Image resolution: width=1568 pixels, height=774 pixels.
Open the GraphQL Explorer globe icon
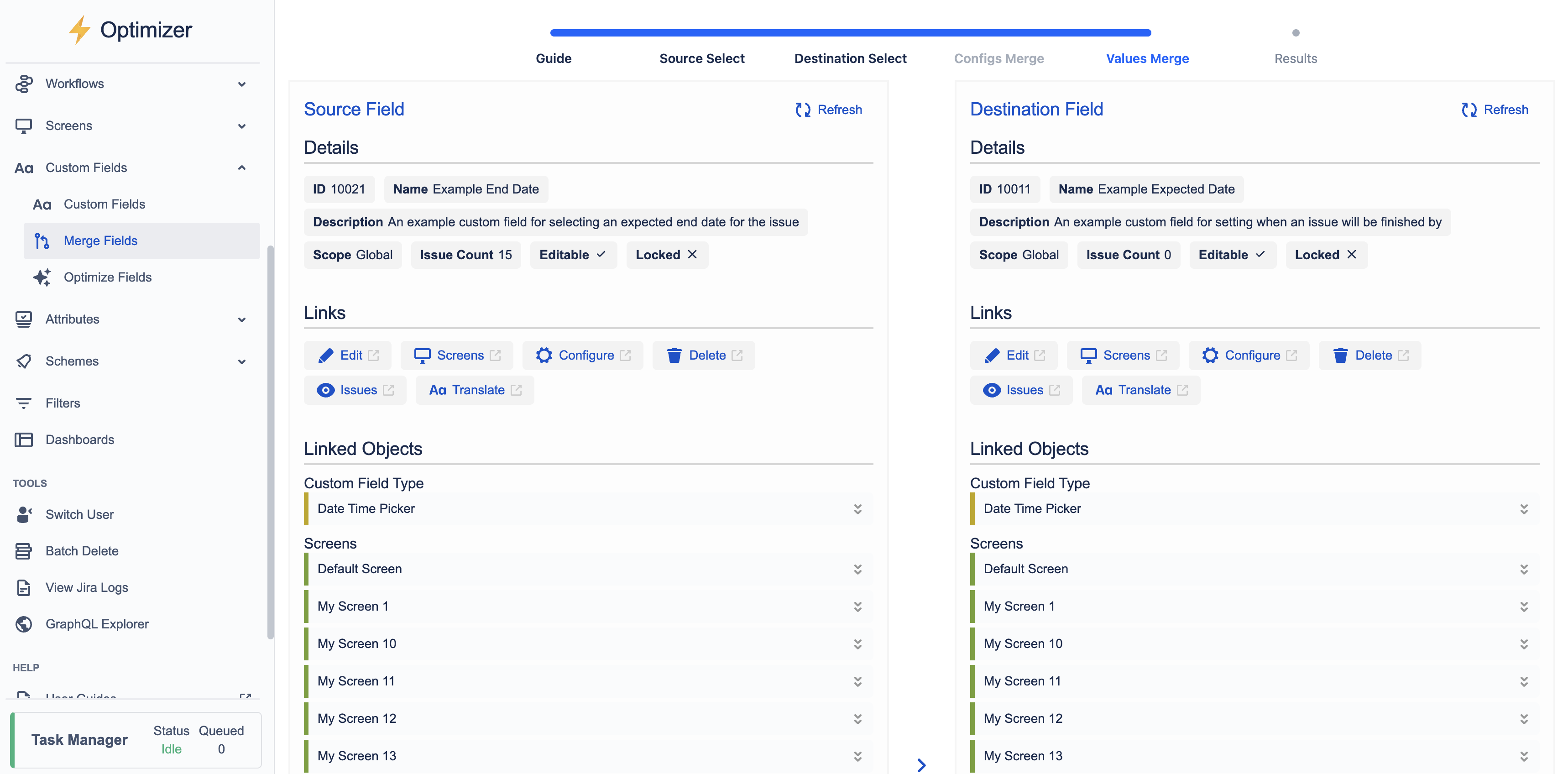24,624
